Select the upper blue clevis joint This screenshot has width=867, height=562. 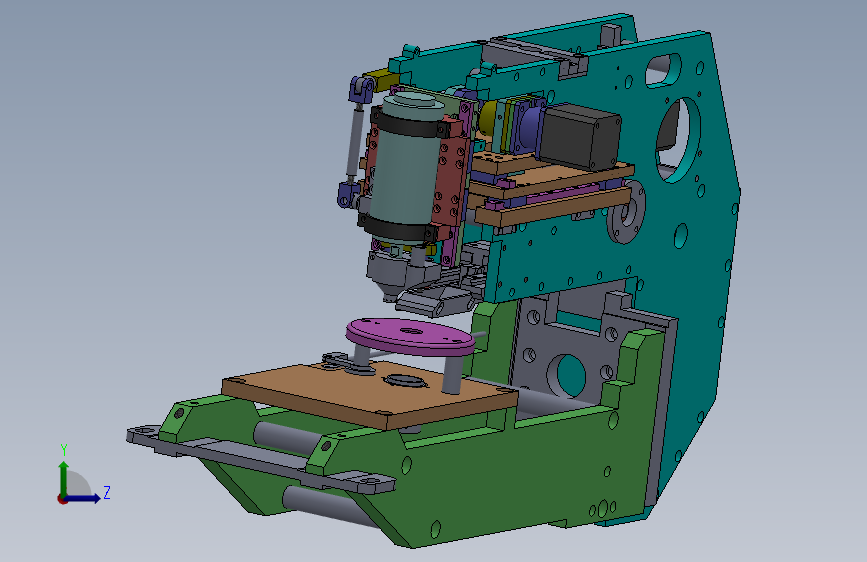(x=362, y=89)
